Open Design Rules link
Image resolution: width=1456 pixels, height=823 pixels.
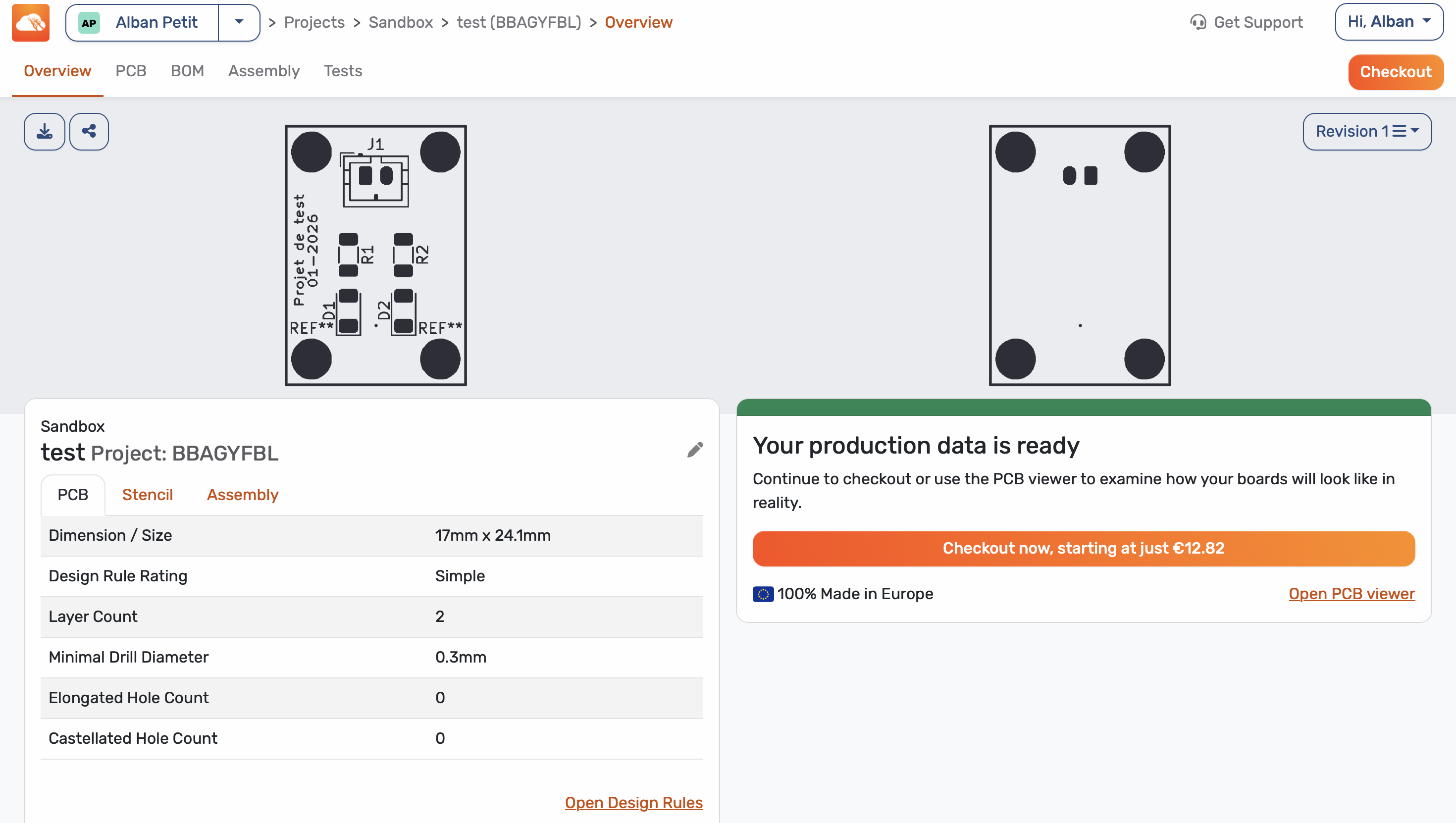(633, 803)
